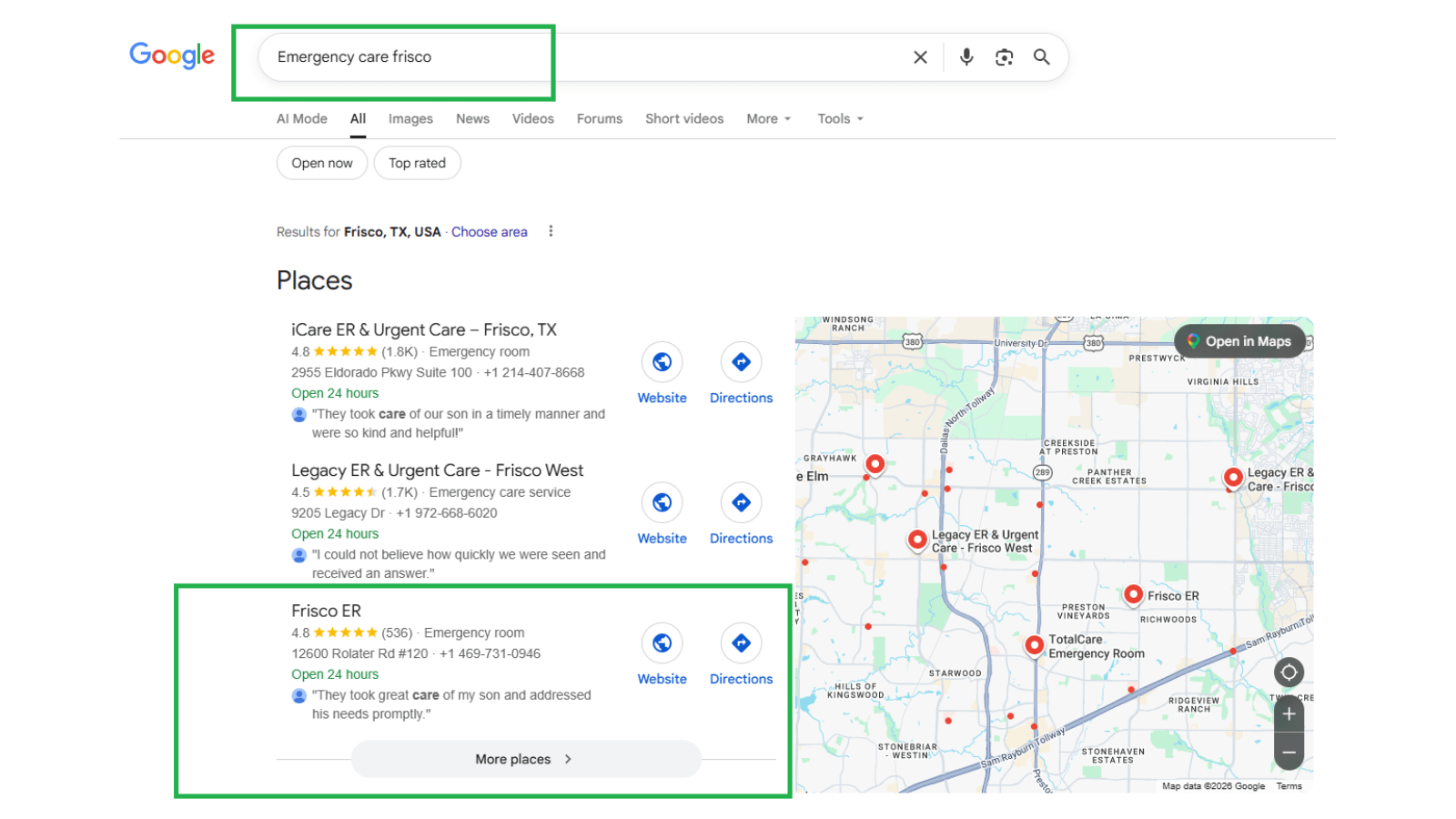The height and width of the screenshot is (819, 1456).
Task: Expand the More search categories dropdown
Action: (x=769, y=118)
